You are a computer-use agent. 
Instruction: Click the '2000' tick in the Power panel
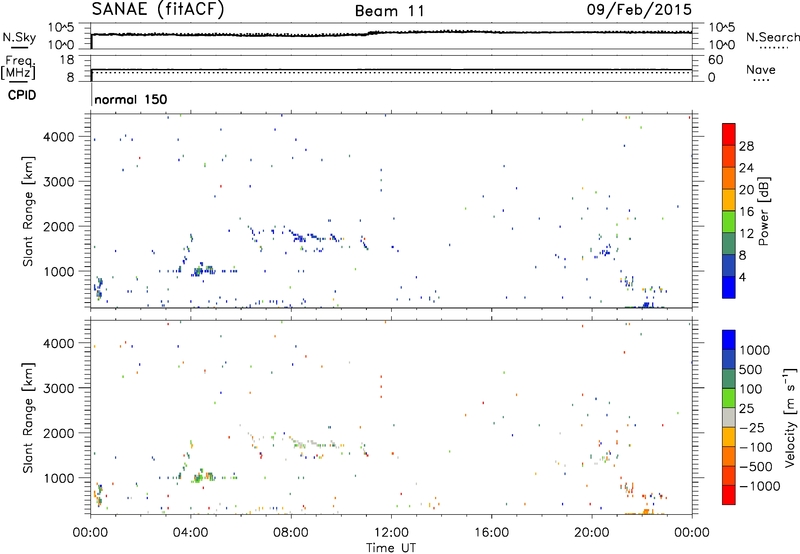tap(58, 226)
